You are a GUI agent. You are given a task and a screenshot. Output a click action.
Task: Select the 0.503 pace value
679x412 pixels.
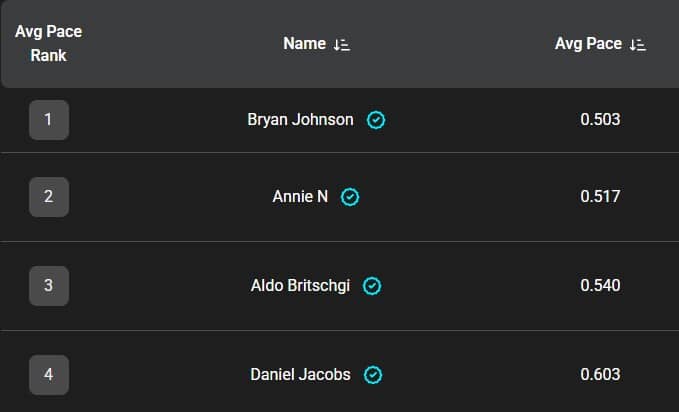pyautogui.click(x=600, y=120)
